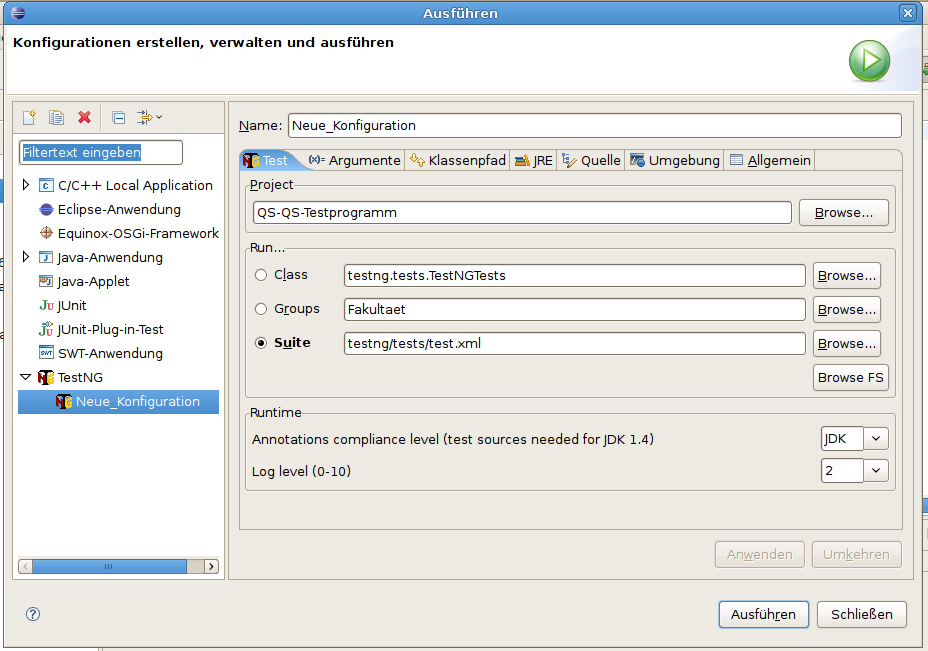Click the Anwenden button
The width and height of the screenshot is (928, 651).
[x=759, y=555]
